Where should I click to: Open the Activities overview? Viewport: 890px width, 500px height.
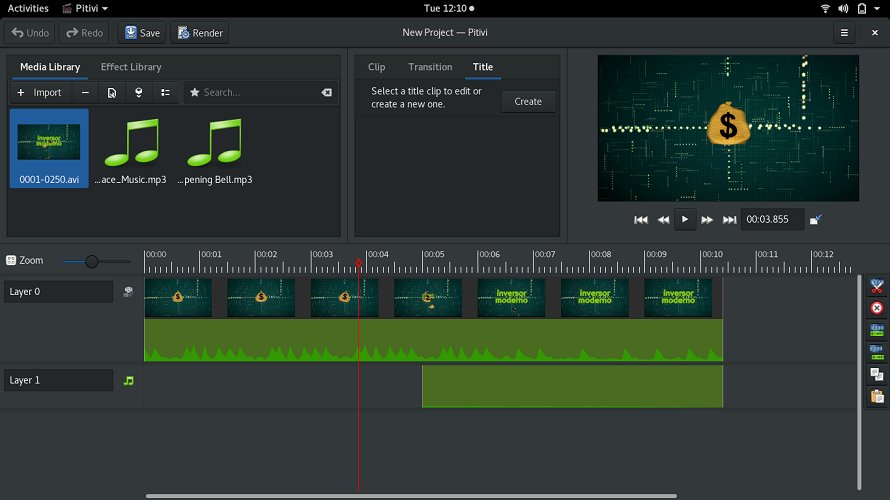click(28, 9)
